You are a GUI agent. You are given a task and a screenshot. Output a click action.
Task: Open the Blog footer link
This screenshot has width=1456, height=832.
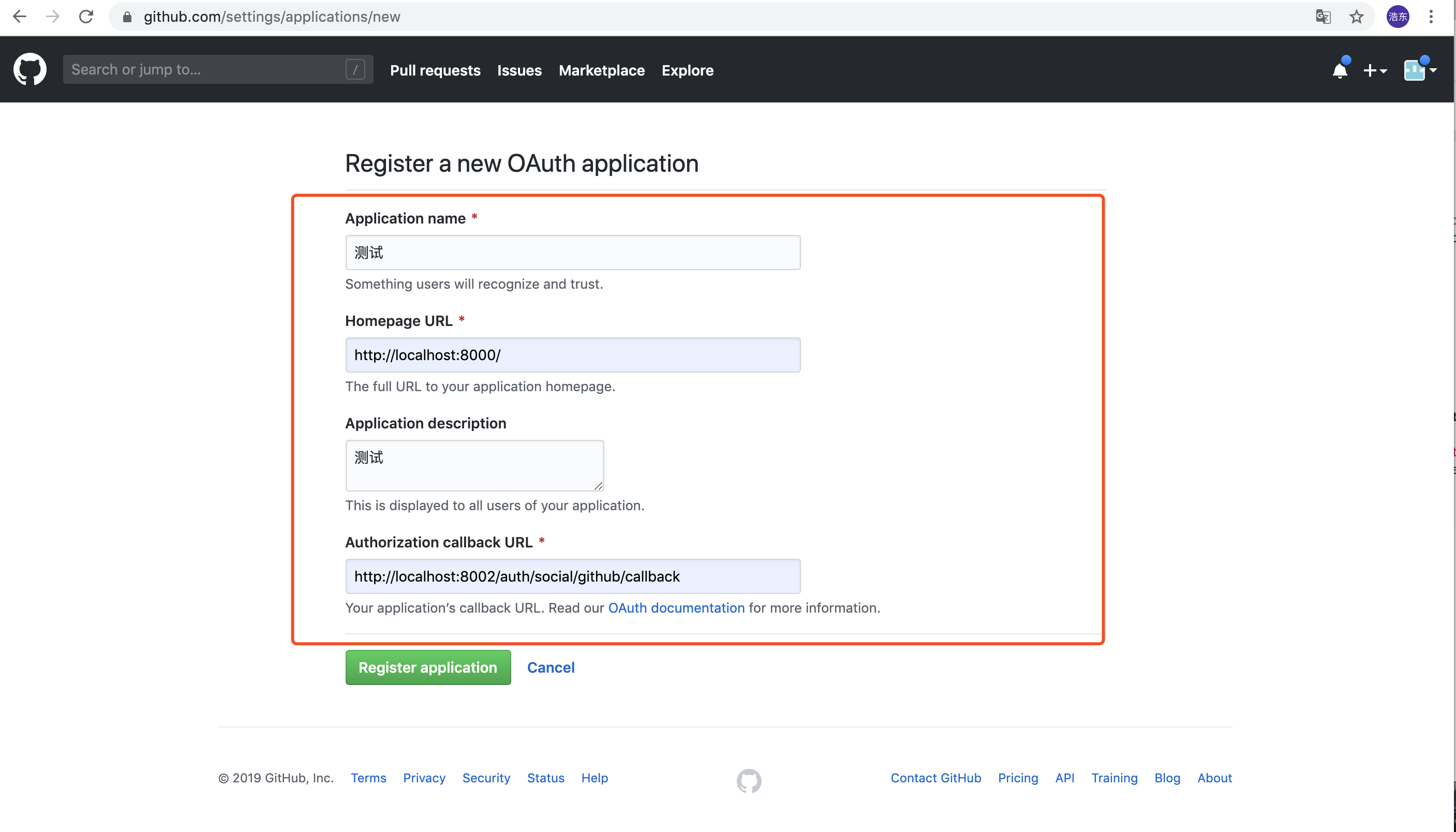[x=1167, y=778]
